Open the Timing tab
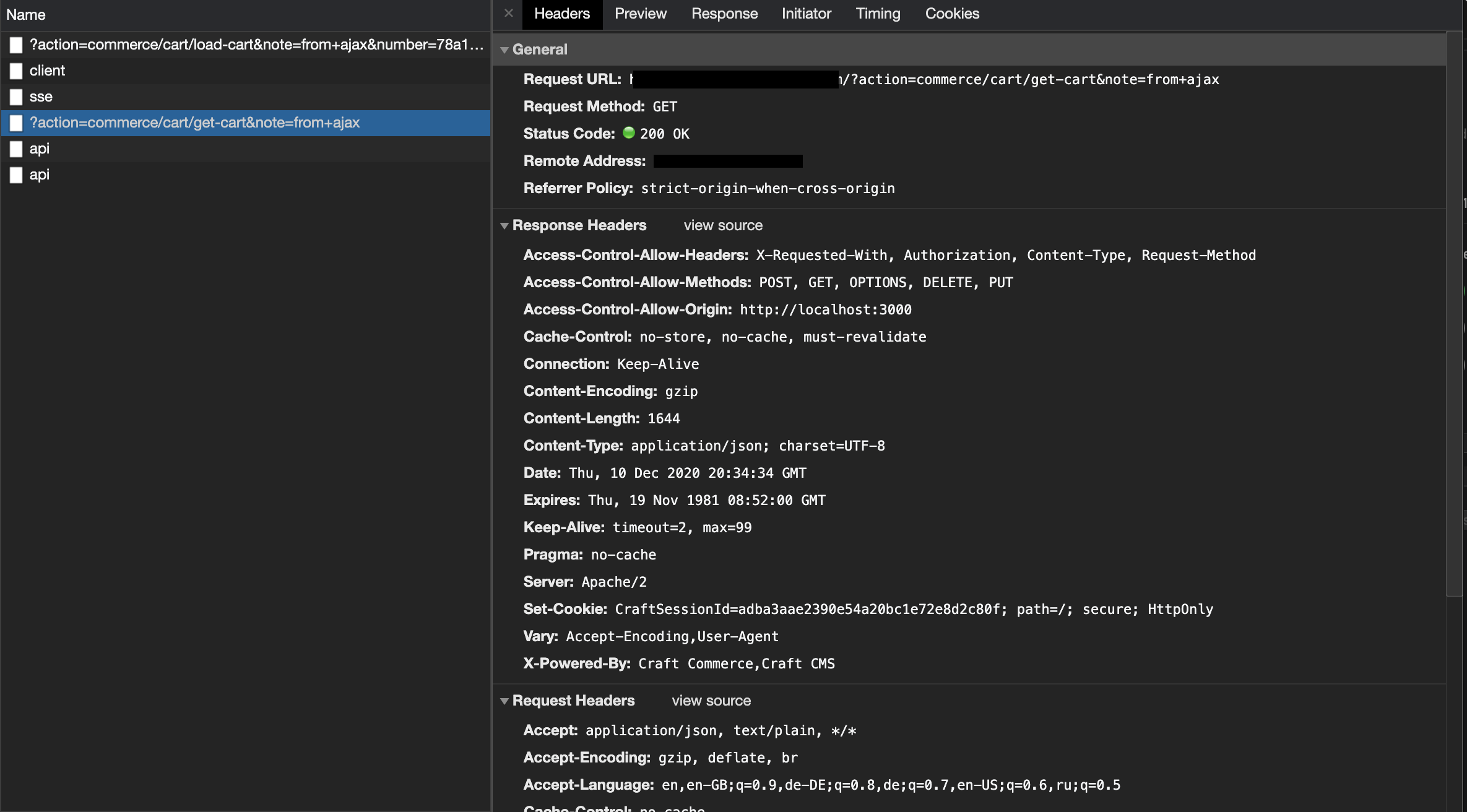 878,14
